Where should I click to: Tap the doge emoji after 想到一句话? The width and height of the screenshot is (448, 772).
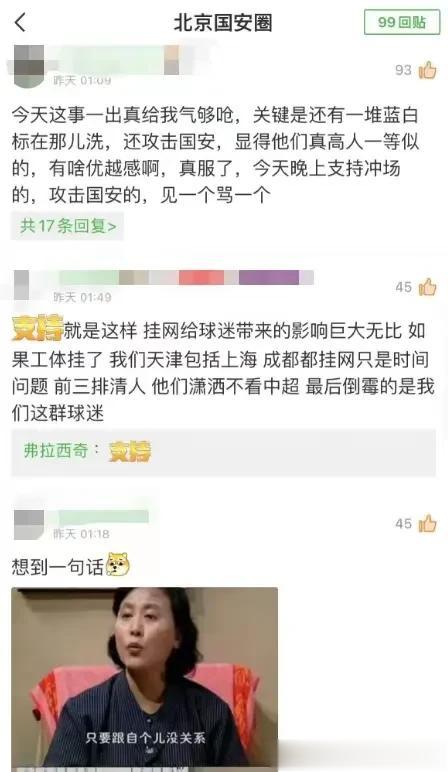coord(118,564)
